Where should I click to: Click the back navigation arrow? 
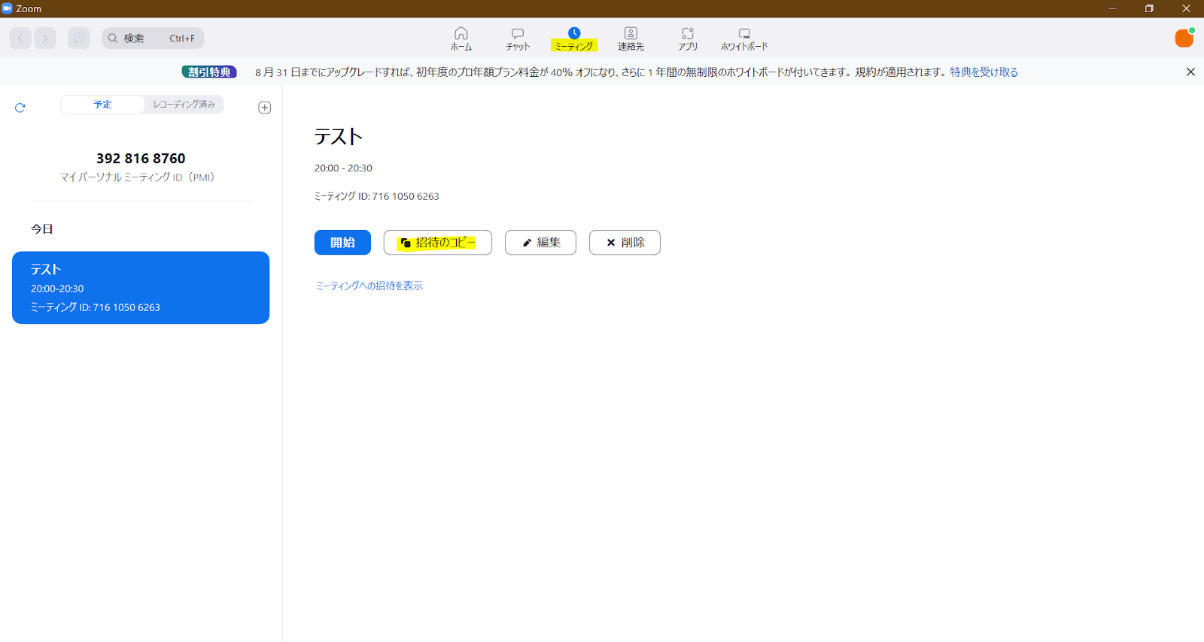tap(21, 38)
